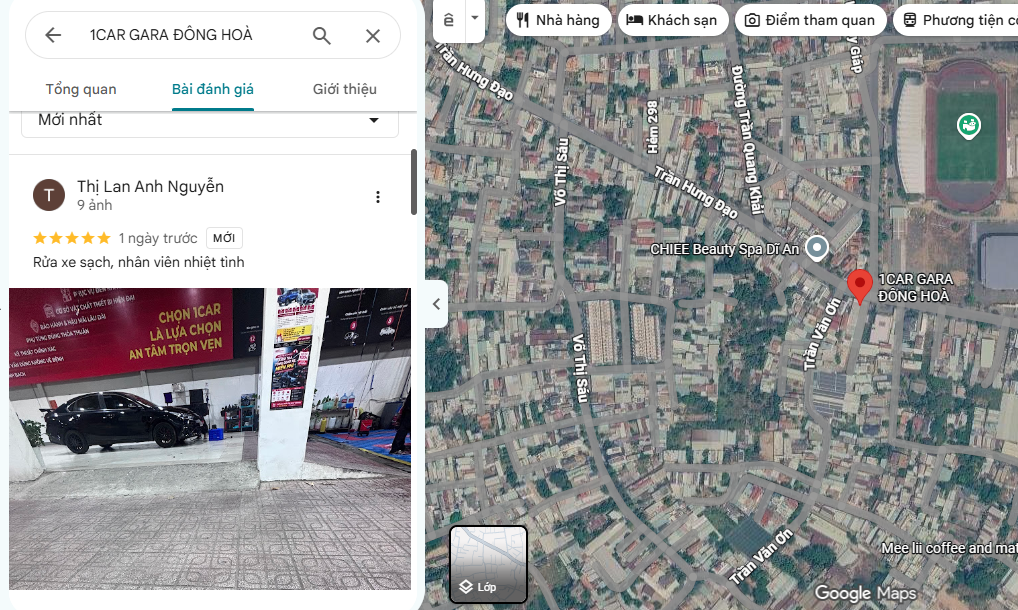The image size is (1018, 610).
Task: Click the red pin of 1CAR GARA ĐÔNG HOÀ
Action: [860, 286]
